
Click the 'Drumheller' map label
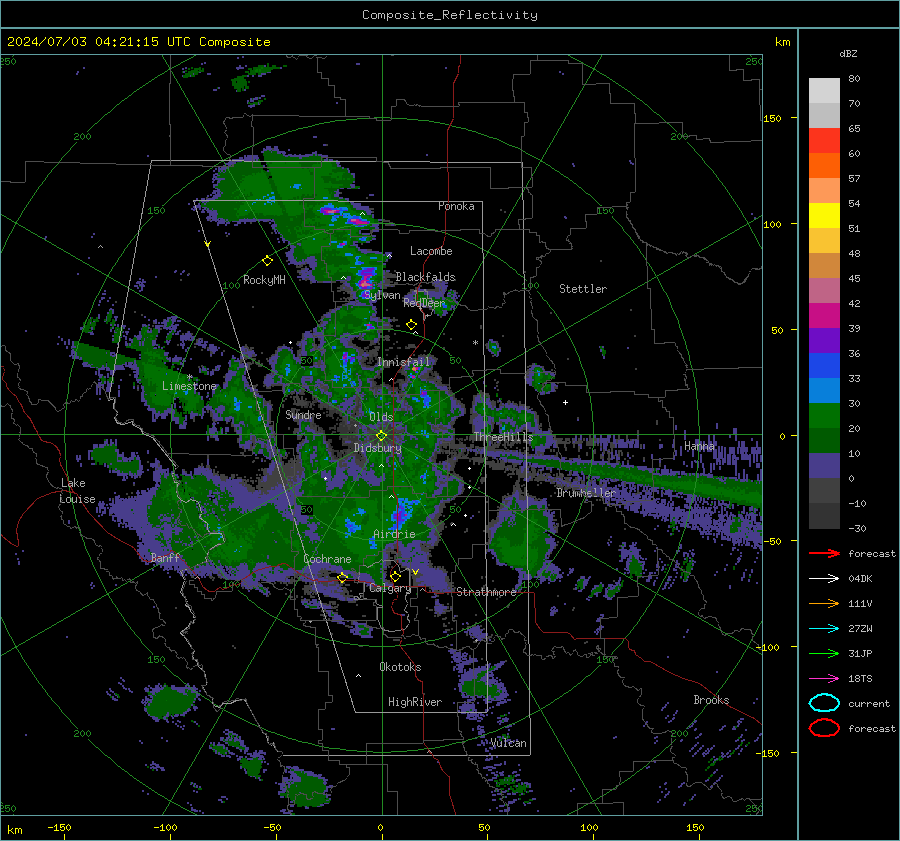(x=585, y=493)
